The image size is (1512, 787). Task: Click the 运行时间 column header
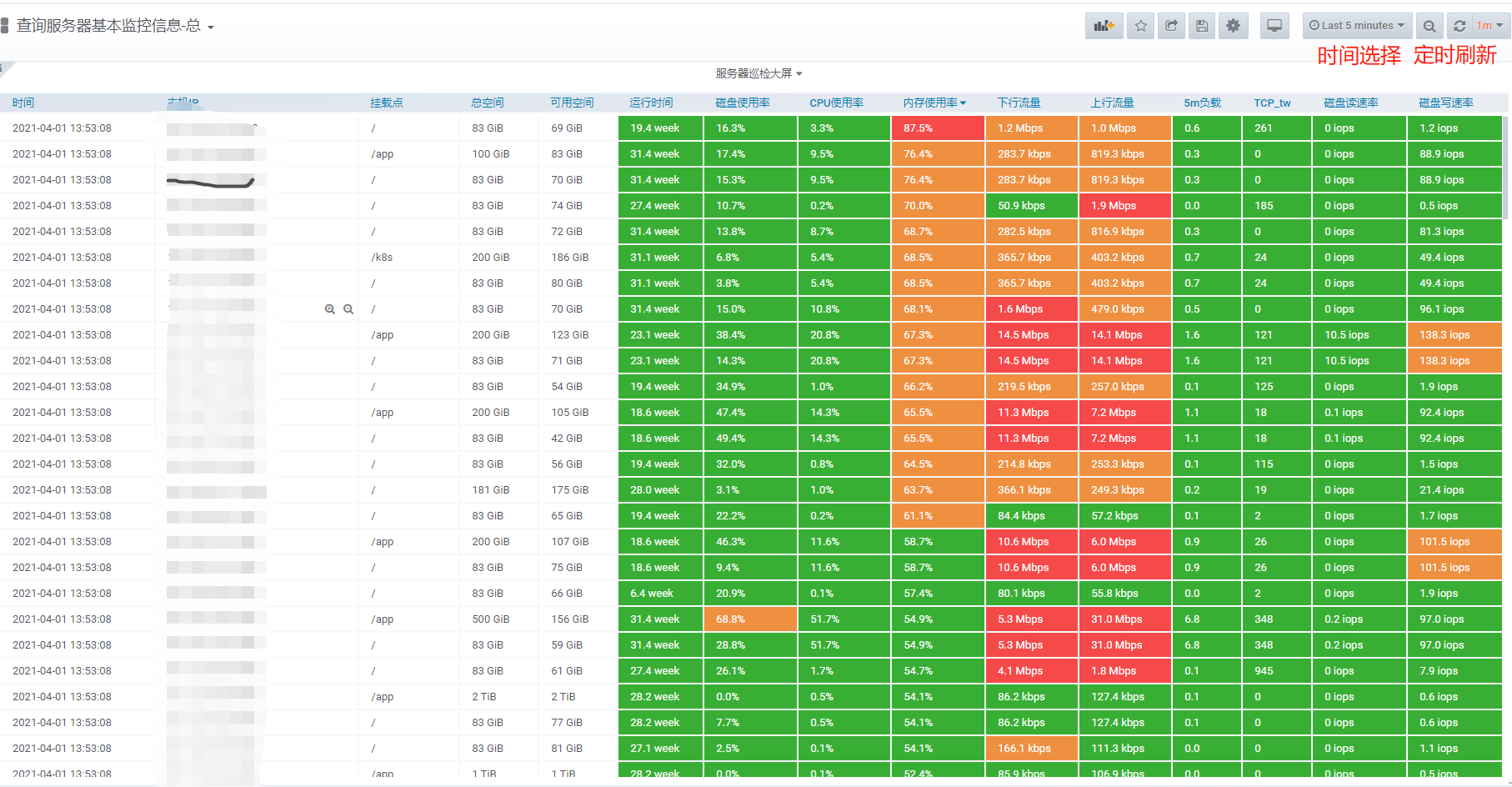point(650,103)
